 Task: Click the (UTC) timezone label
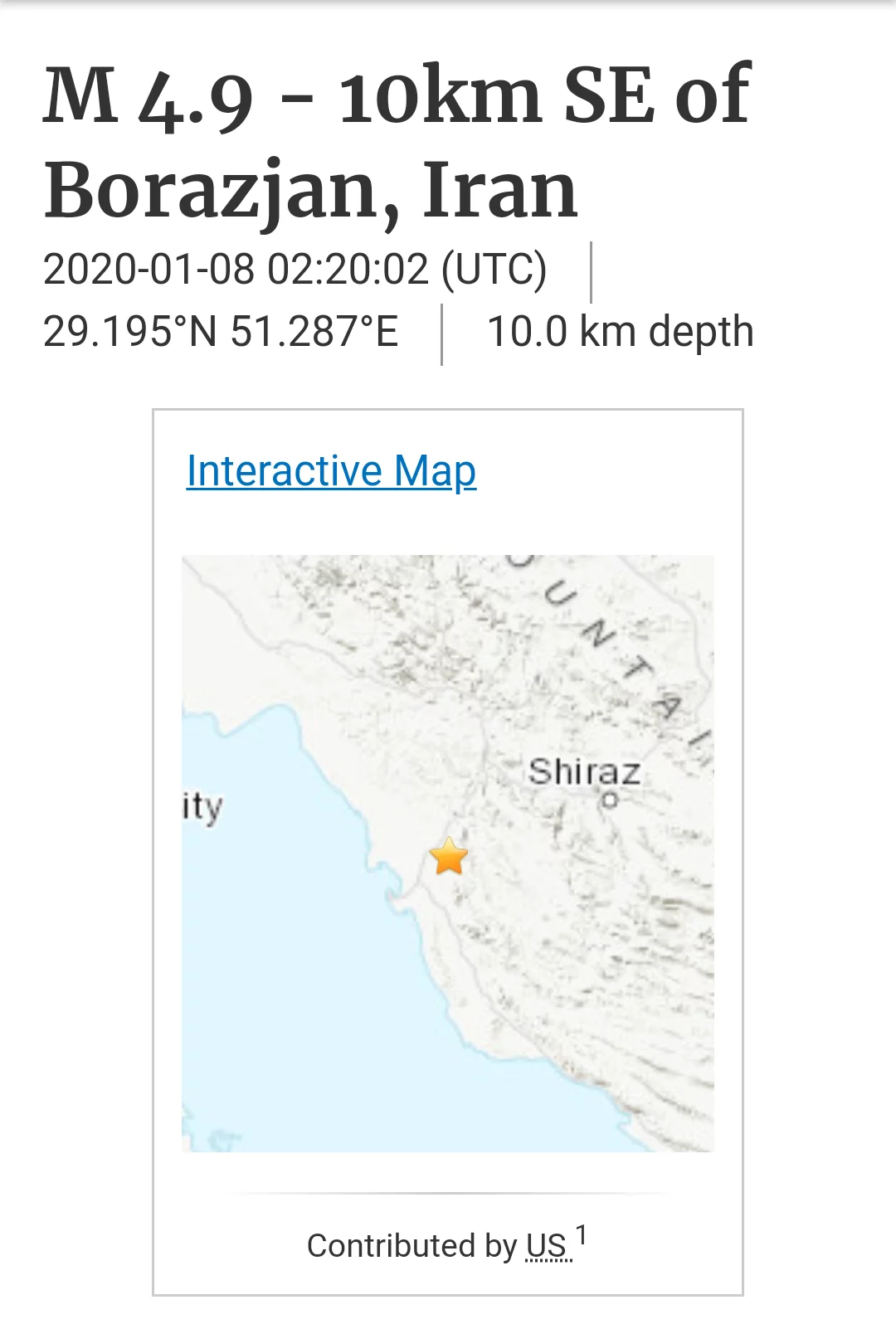click(494, 270)
